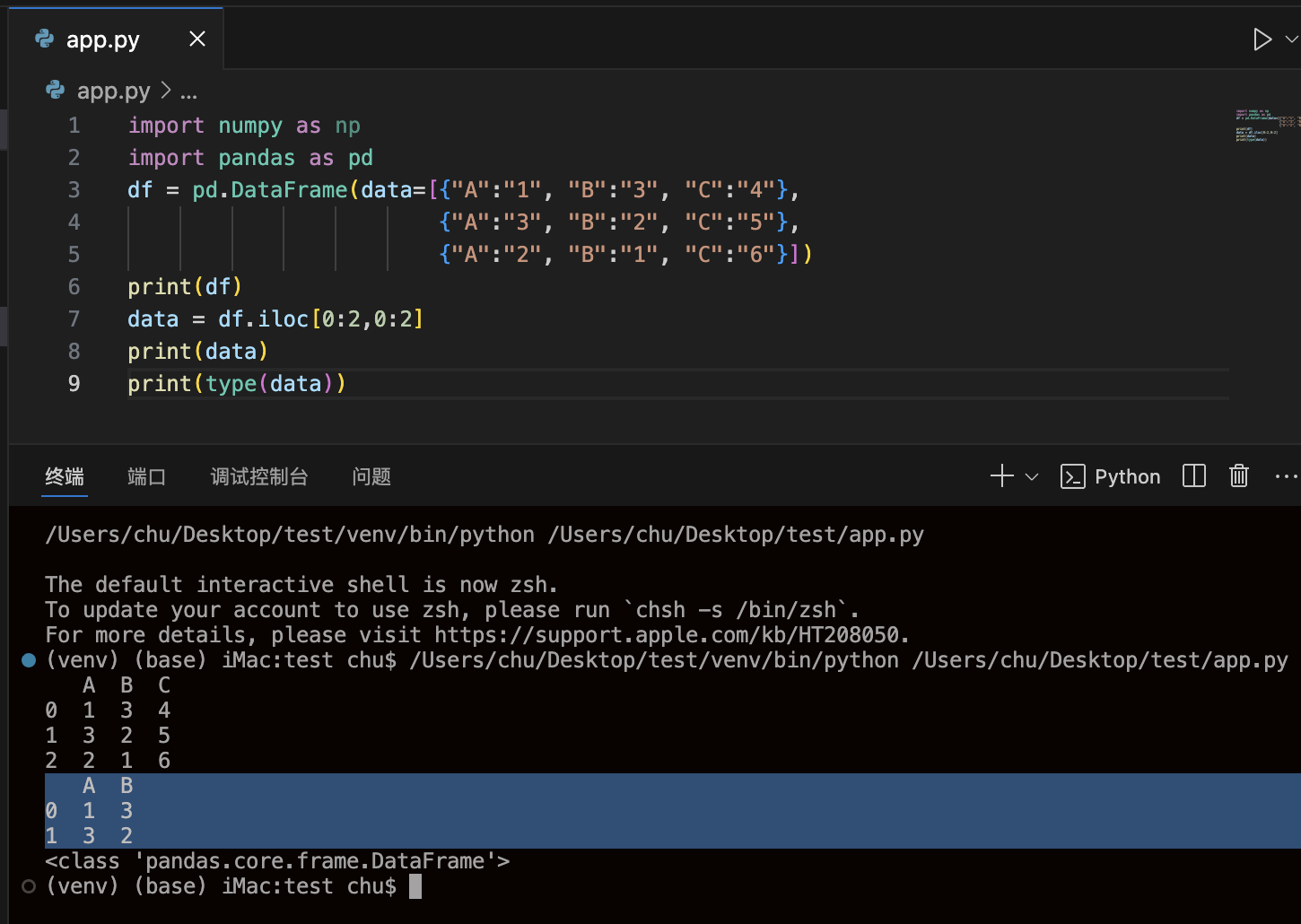Viewport: 1301px width, 924px height.
Task: Expand the breadcrumb ellipsis after app.py
Action: [188, 92]
